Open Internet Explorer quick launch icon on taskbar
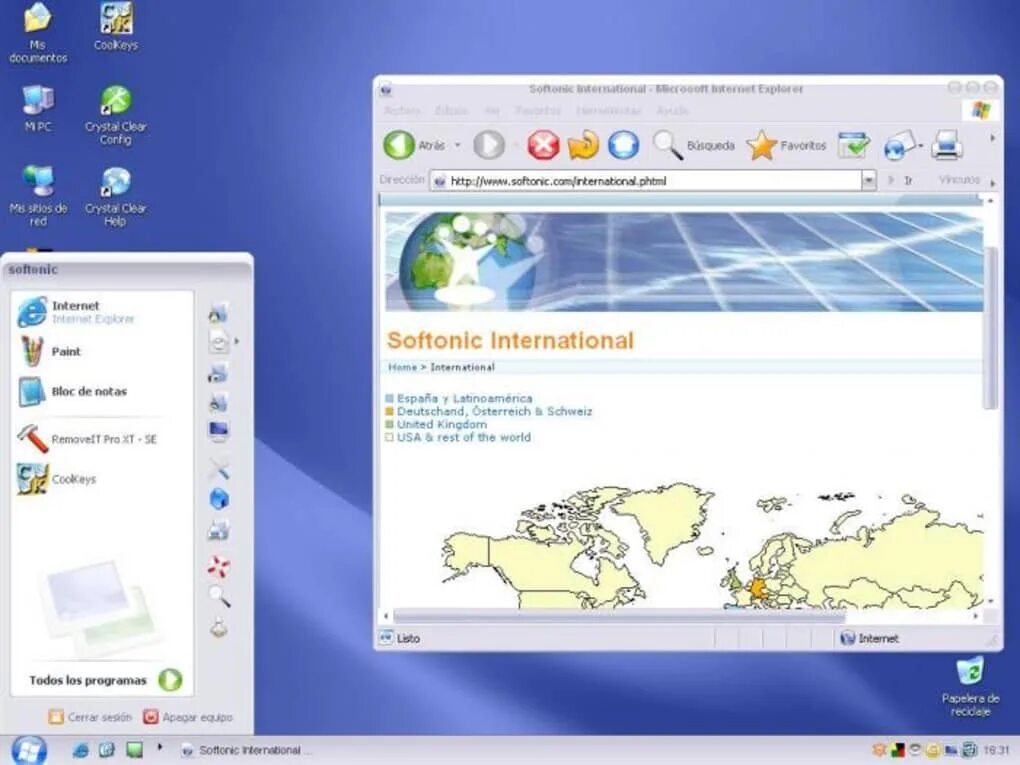The image size is (1020, 765). [x=81, y=750]
